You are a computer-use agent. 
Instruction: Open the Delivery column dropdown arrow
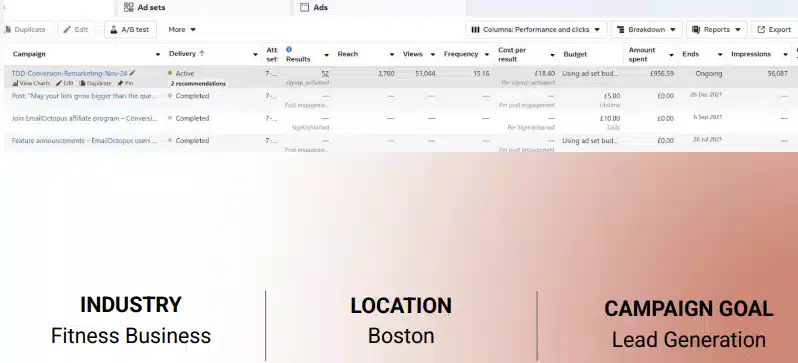pos(255,54)
